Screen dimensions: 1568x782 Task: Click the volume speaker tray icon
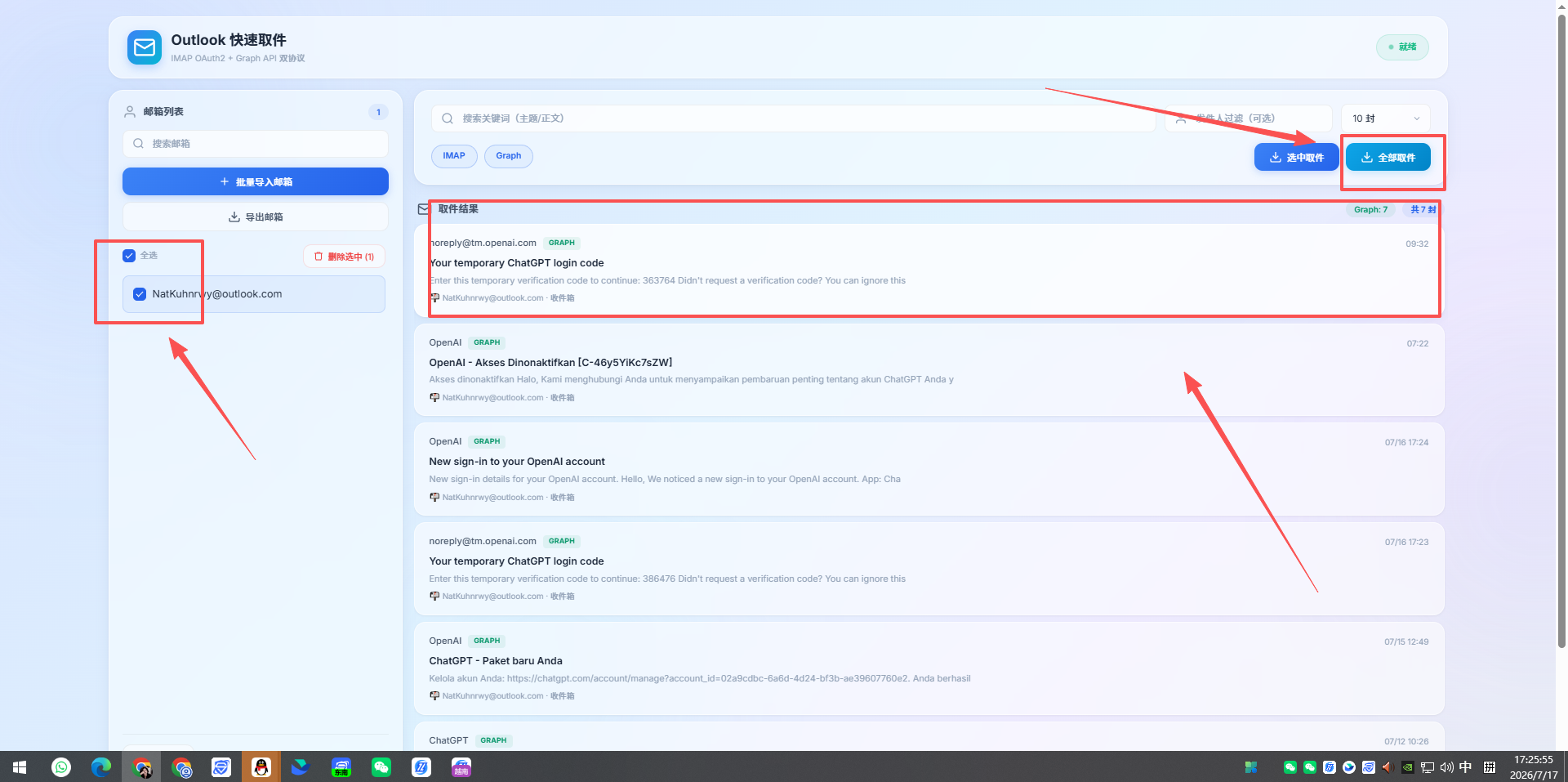tap(1447, 767)
